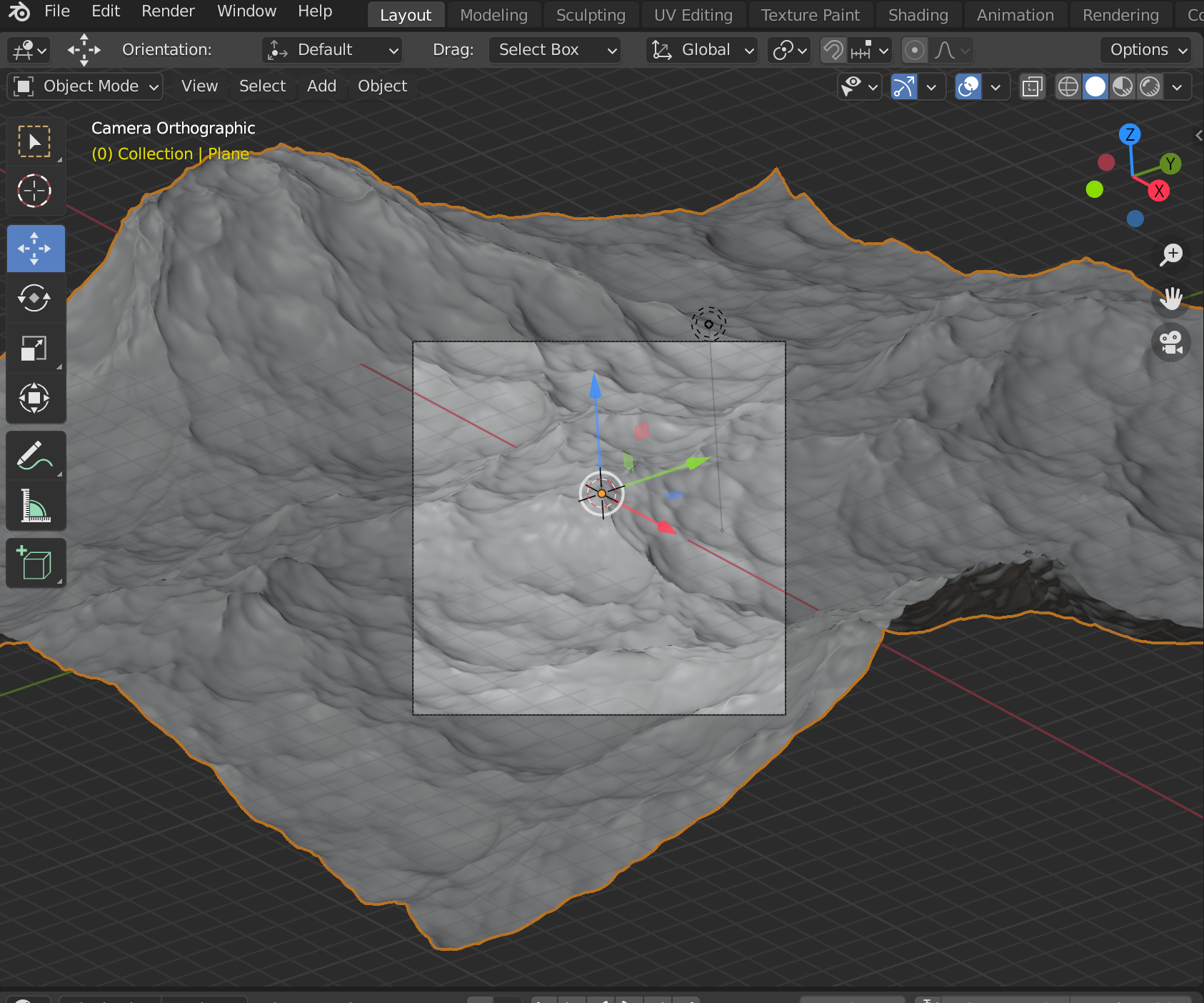1204x1003 pixels.
Task: Expand the Drag Select Box dropdown
Action: [555, 50]
